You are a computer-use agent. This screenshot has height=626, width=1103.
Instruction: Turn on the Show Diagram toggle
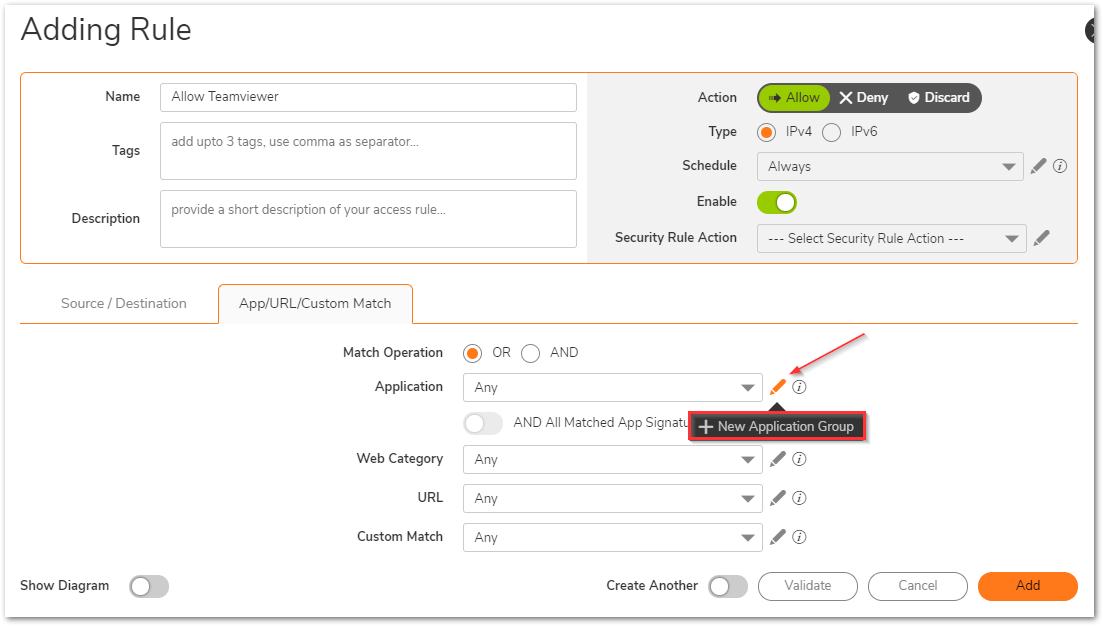[149, 586]
